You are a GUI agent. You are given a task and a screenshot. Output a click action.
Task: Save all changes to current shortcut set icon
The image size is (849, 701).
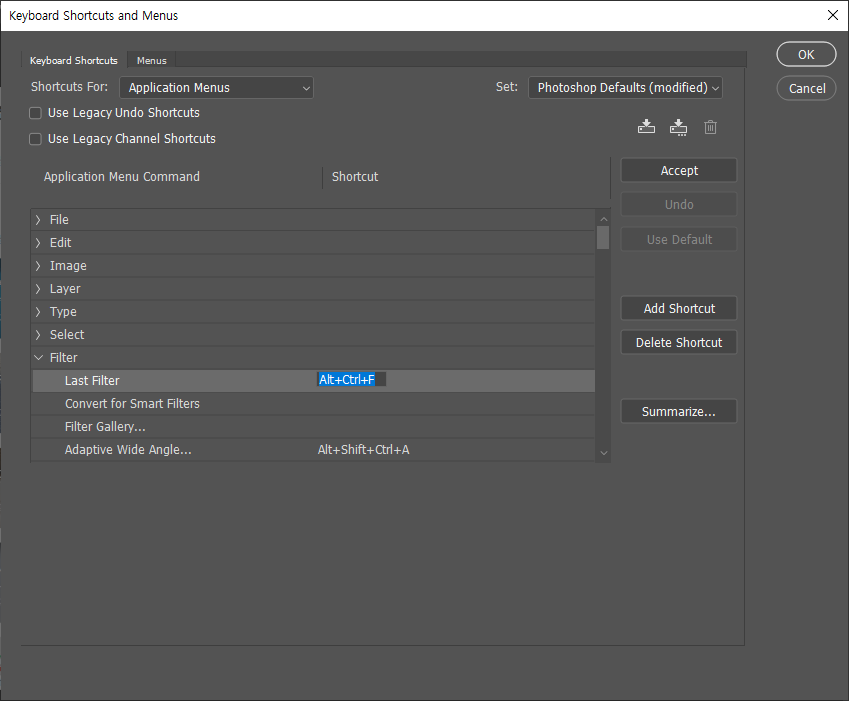click(x=646, y=127)
